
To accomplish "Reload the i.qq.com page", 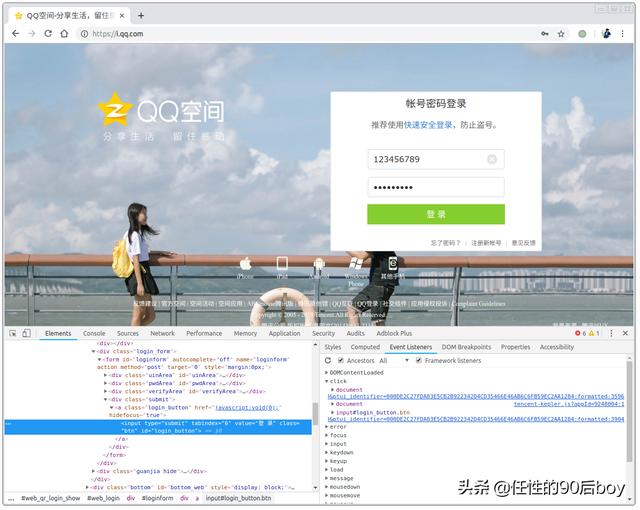I will [48, 33].
